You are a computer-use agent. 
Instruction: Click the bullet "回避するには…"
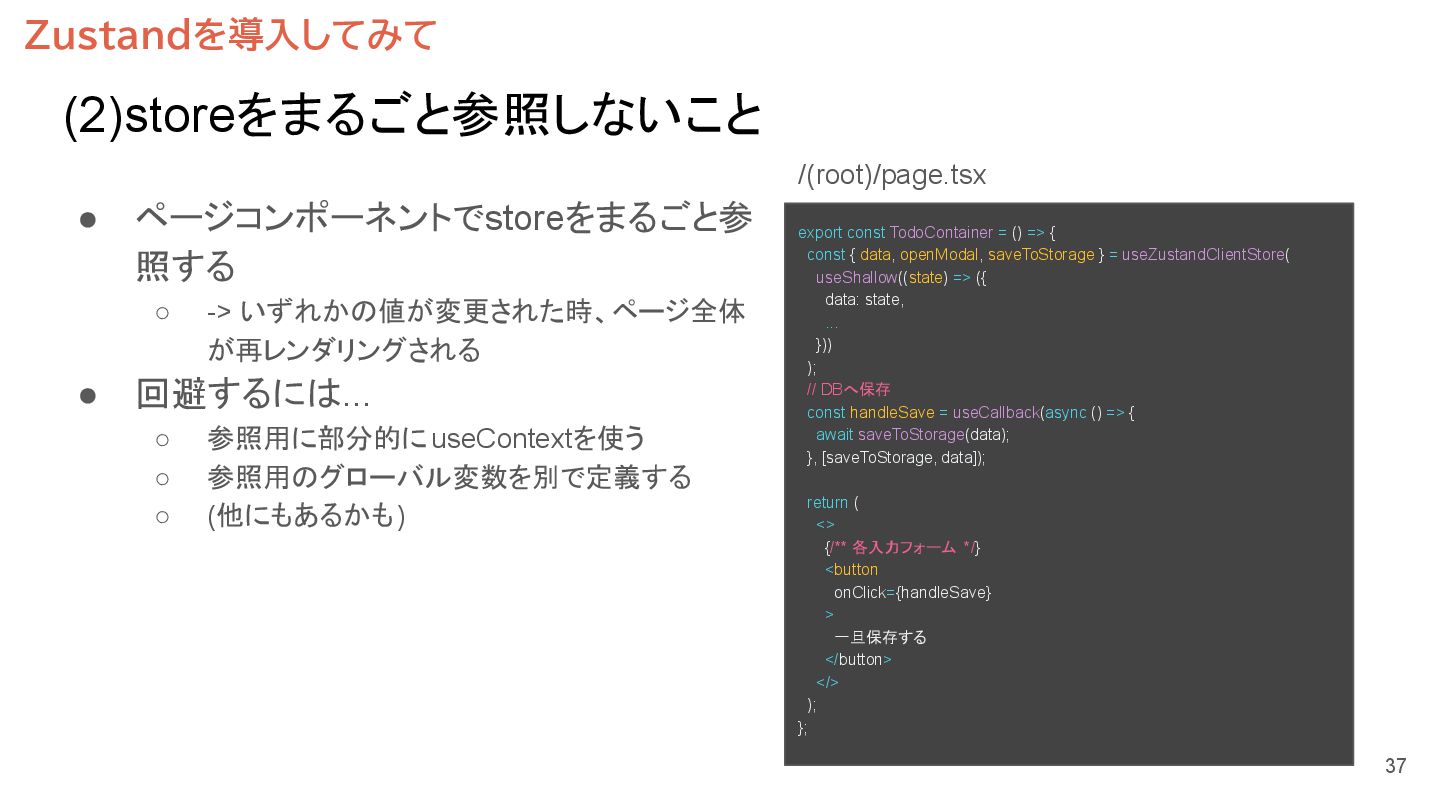pyautogui.click(x=253, y=394)
